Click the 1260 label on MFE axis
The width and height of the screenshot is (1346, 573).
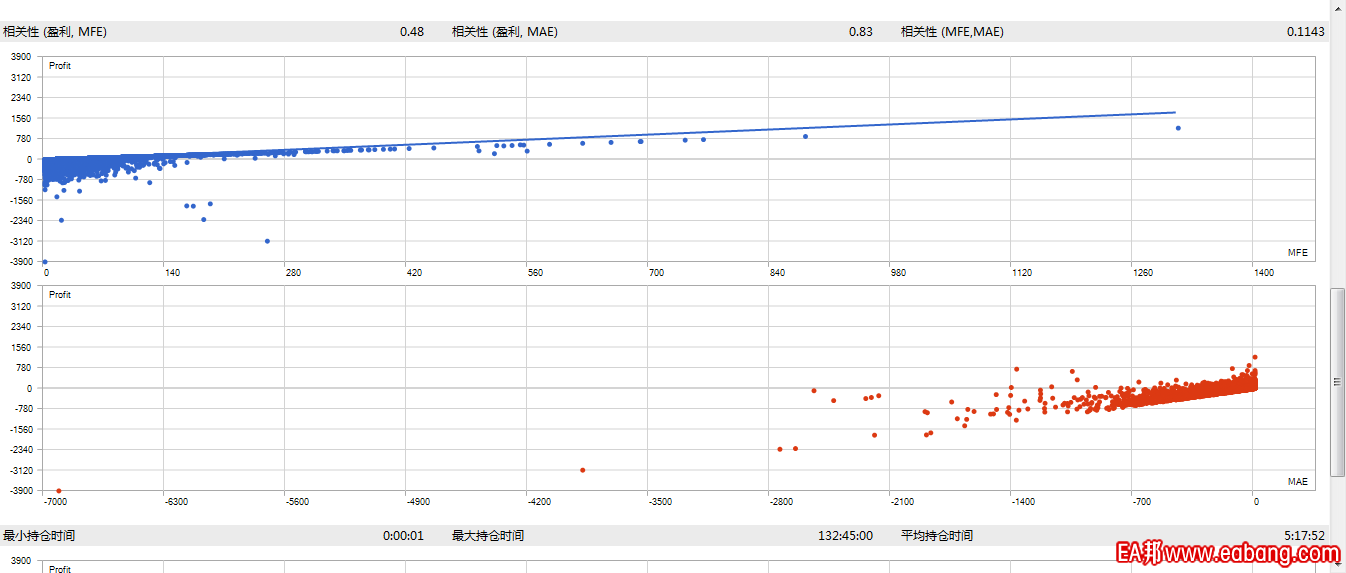[1143, 273]
